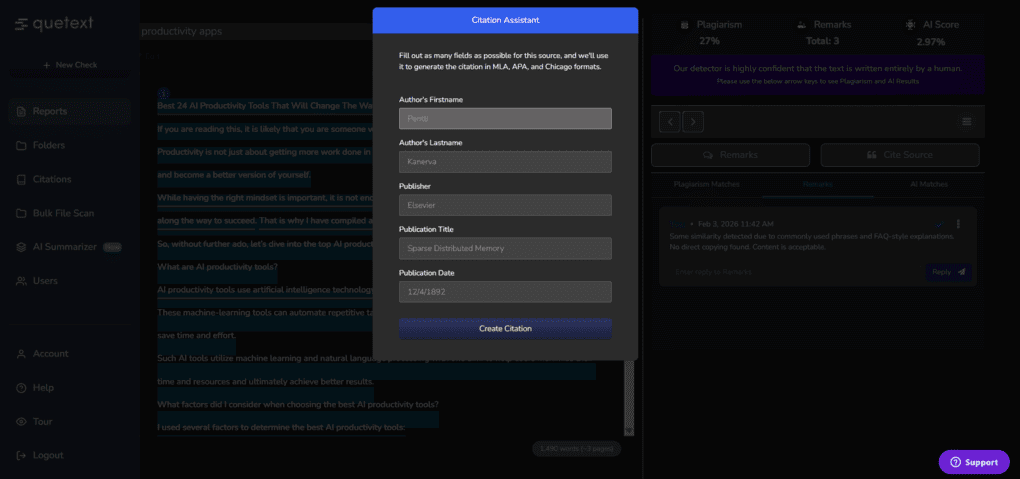
Task: Open Bulk File Scan via its folder icon
Action: tap(21, 213)
